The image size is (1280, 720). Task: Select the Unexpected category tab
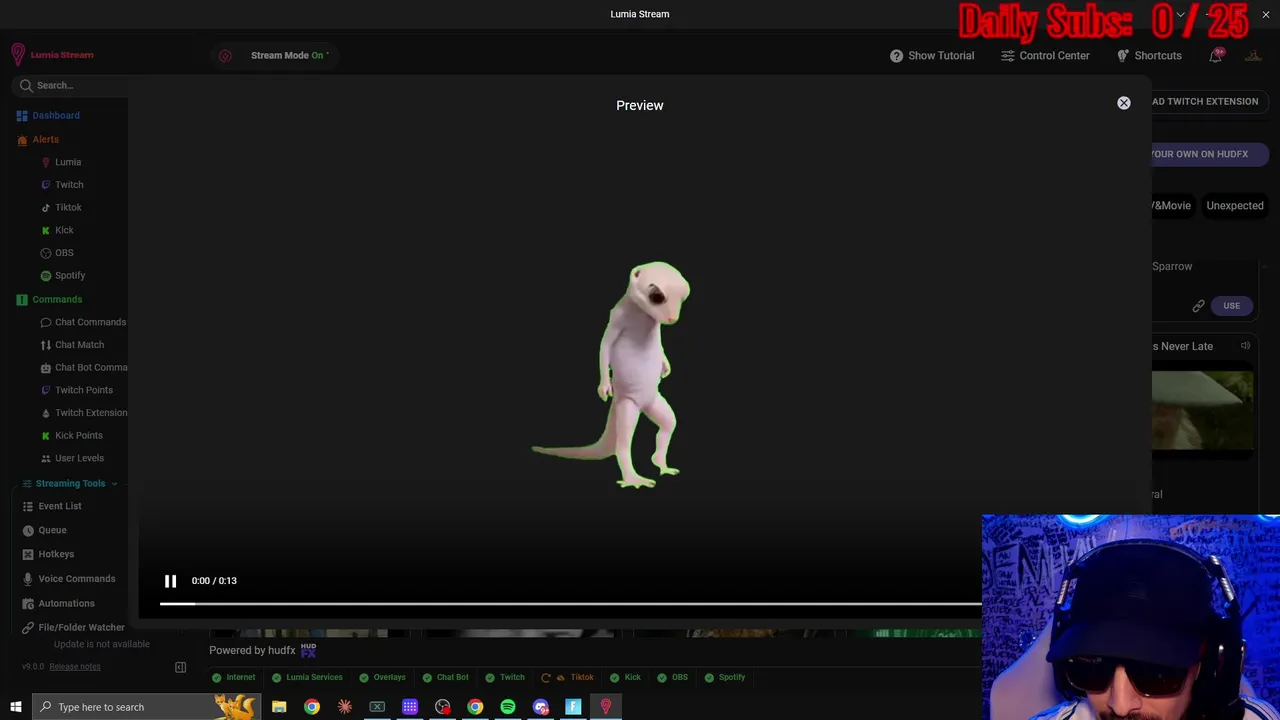coord(1235,206)
